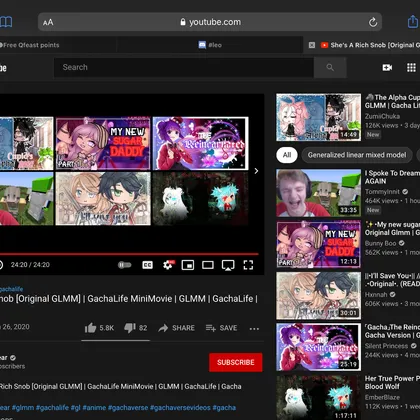Open TommyInnit channel name
The height and width of the screenshot is (420, 420).
coord(382,192)
